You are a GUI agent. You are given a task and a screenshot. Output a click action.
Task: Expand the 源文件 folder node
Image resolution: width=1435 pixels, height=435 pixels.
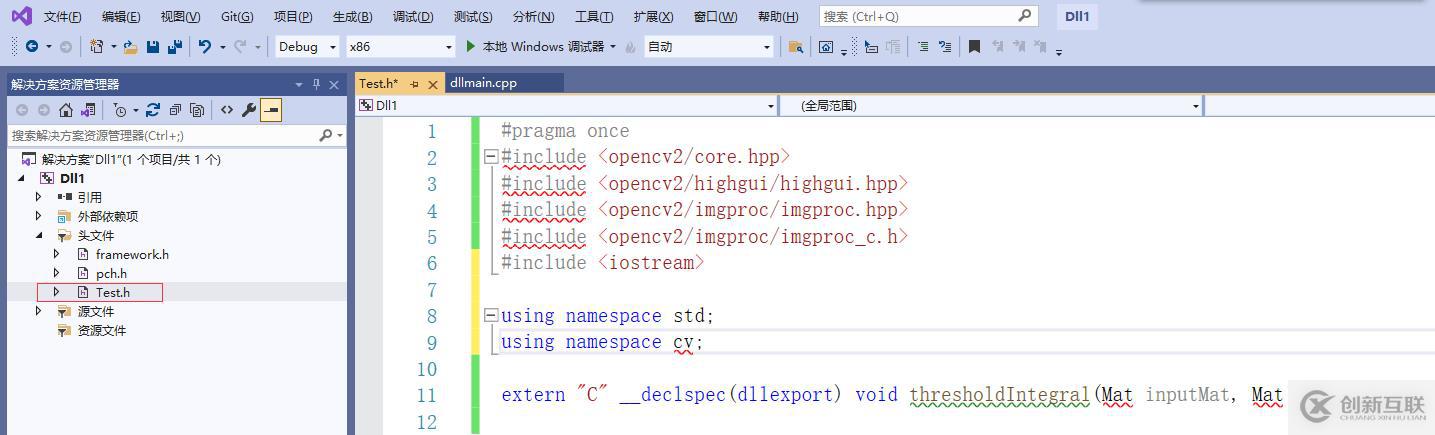click(x=38, y=311)
